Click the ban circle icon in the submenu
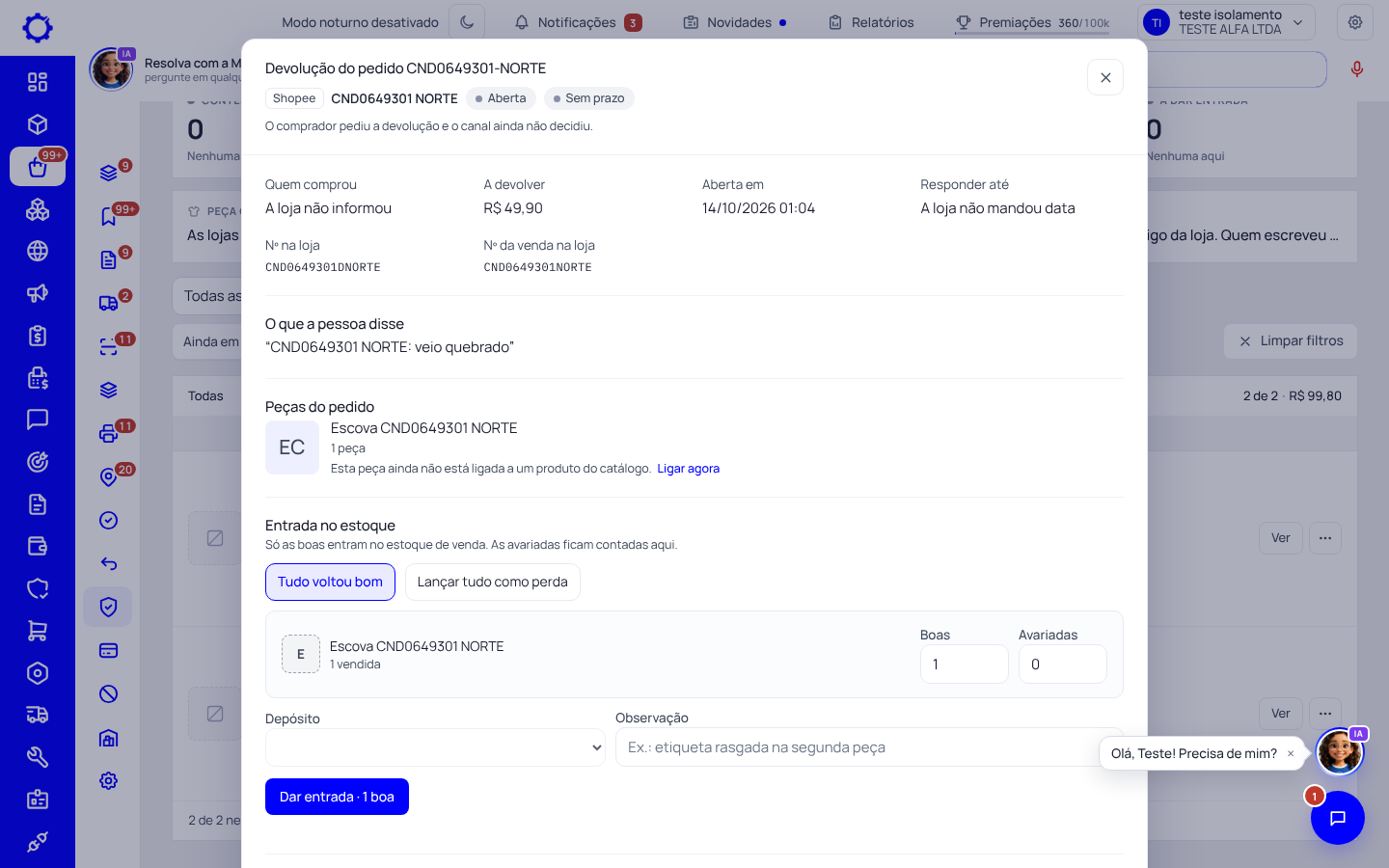Viewport: 1389px width, 868px height. click(x=109, y=693)
